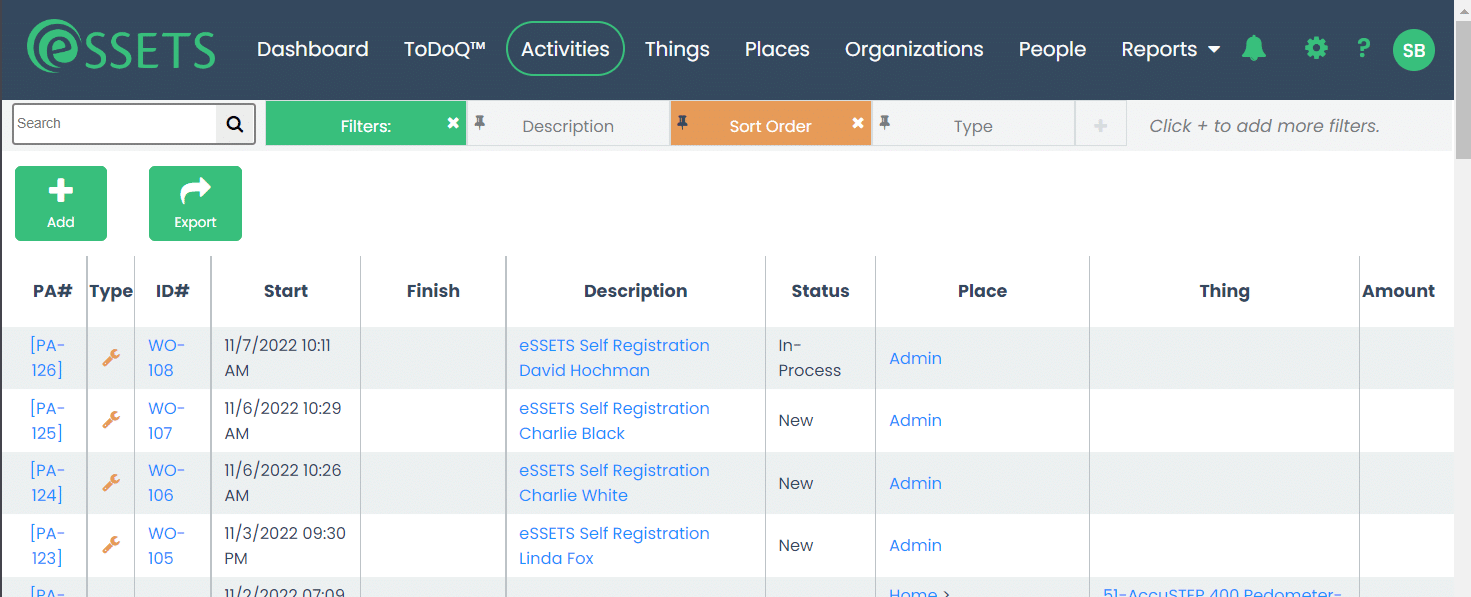Click wrench icon in WO-105 row
This screenshot has width=1471, height=597.
pos(111,545)
